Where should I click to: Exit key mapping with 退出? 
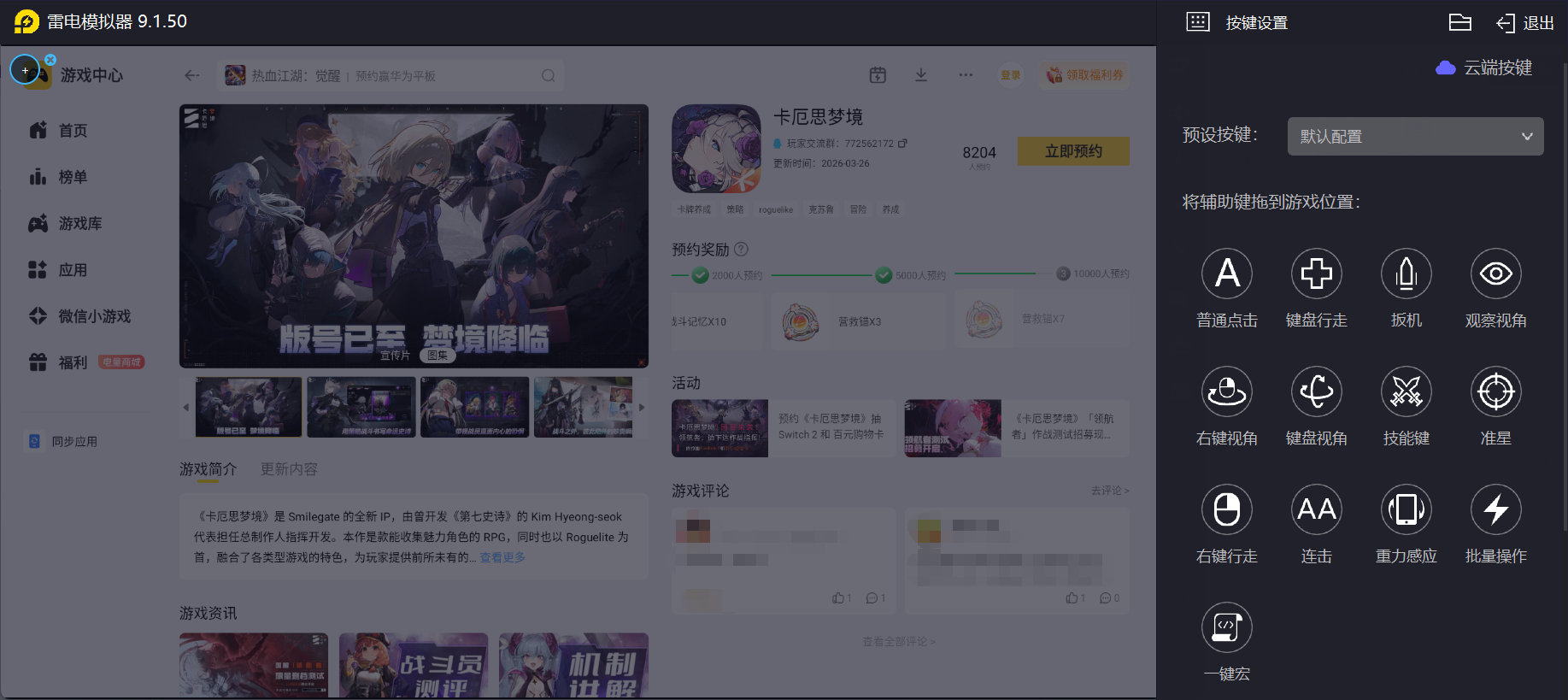pyautogui.click(x=1525, y=23)
